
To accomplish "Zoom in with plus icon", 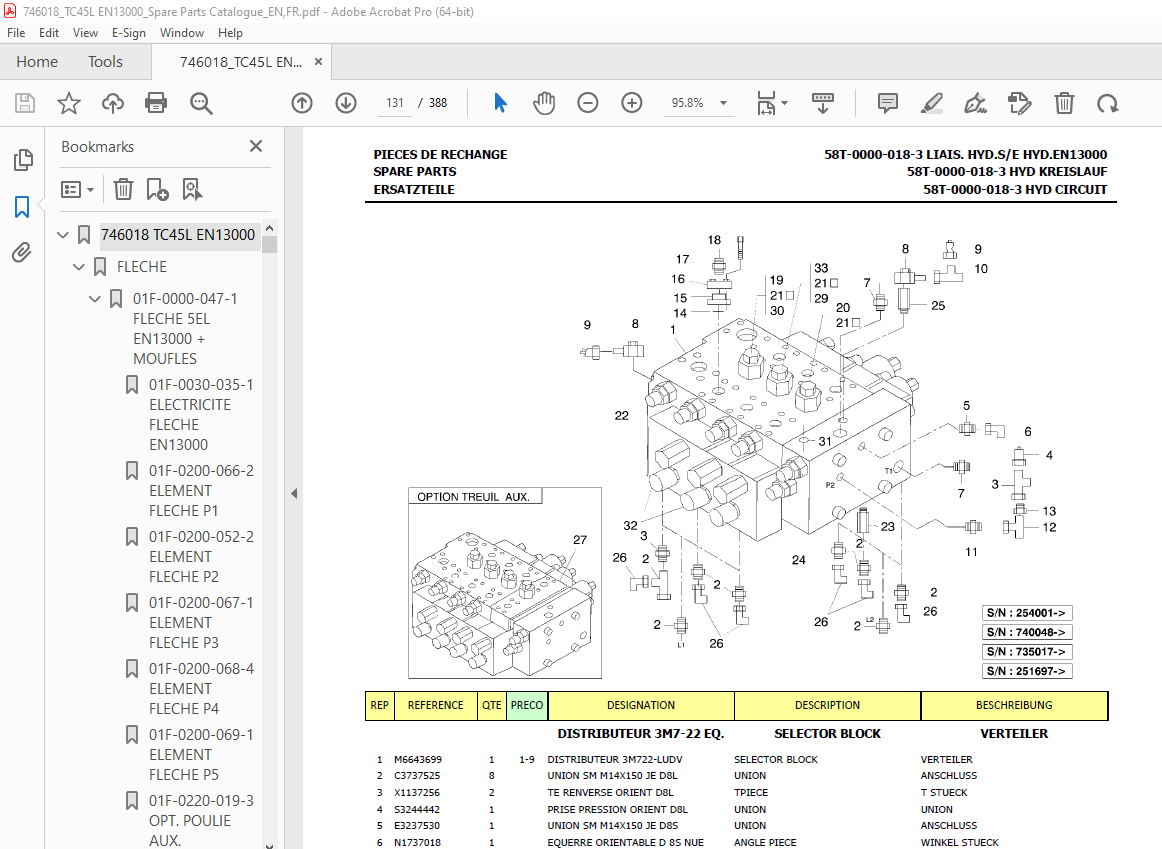I will point(631,103).
